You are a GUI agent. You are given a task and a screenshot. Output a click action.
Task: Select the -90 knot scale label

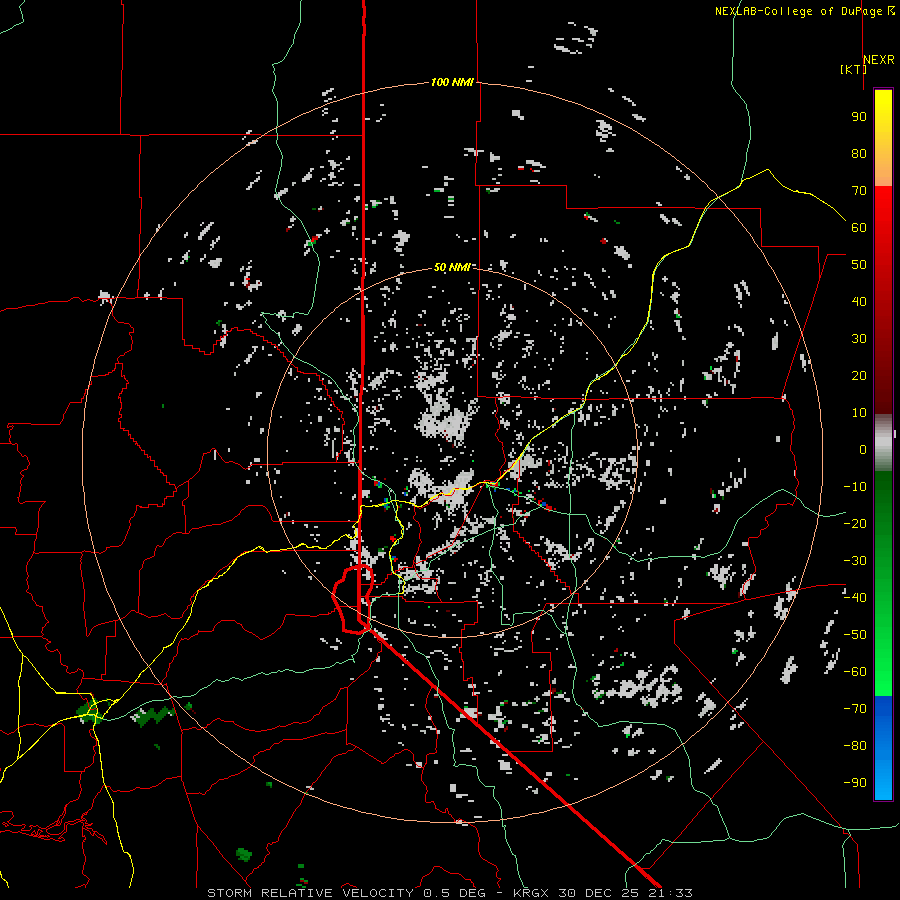tap(855, 783)
